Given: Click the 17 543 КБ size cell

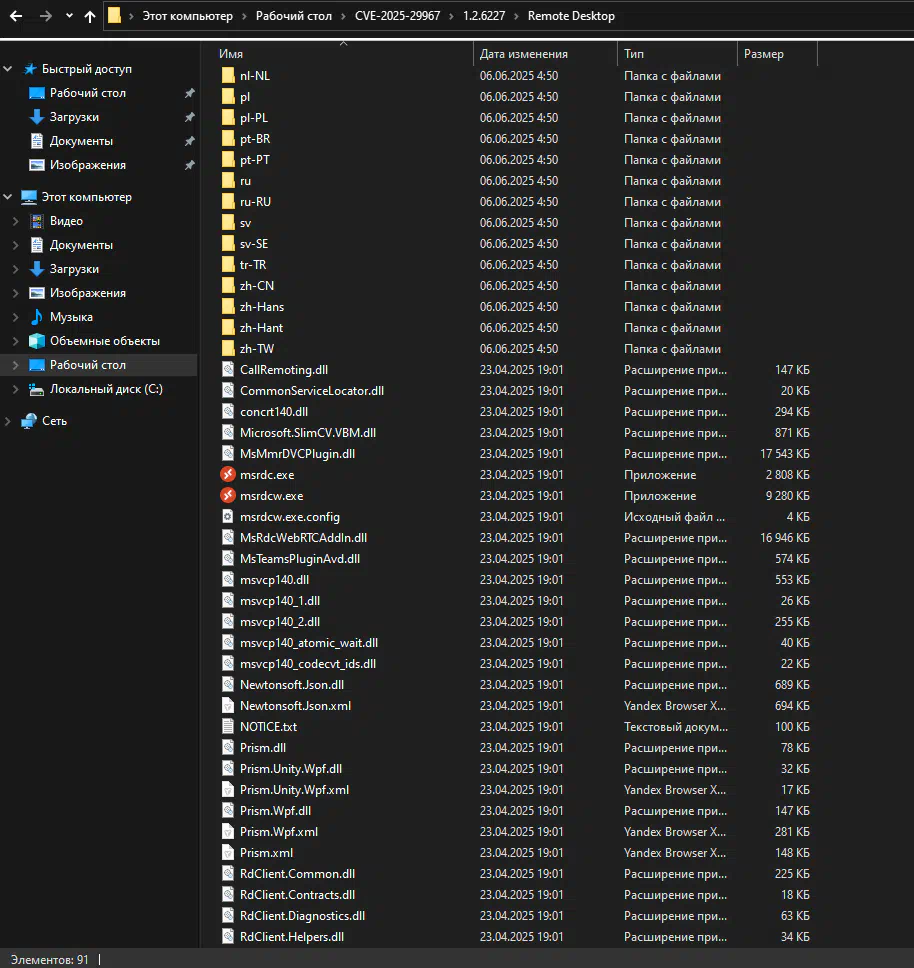Looking at the screenshot, I should [x=784, y=453].
